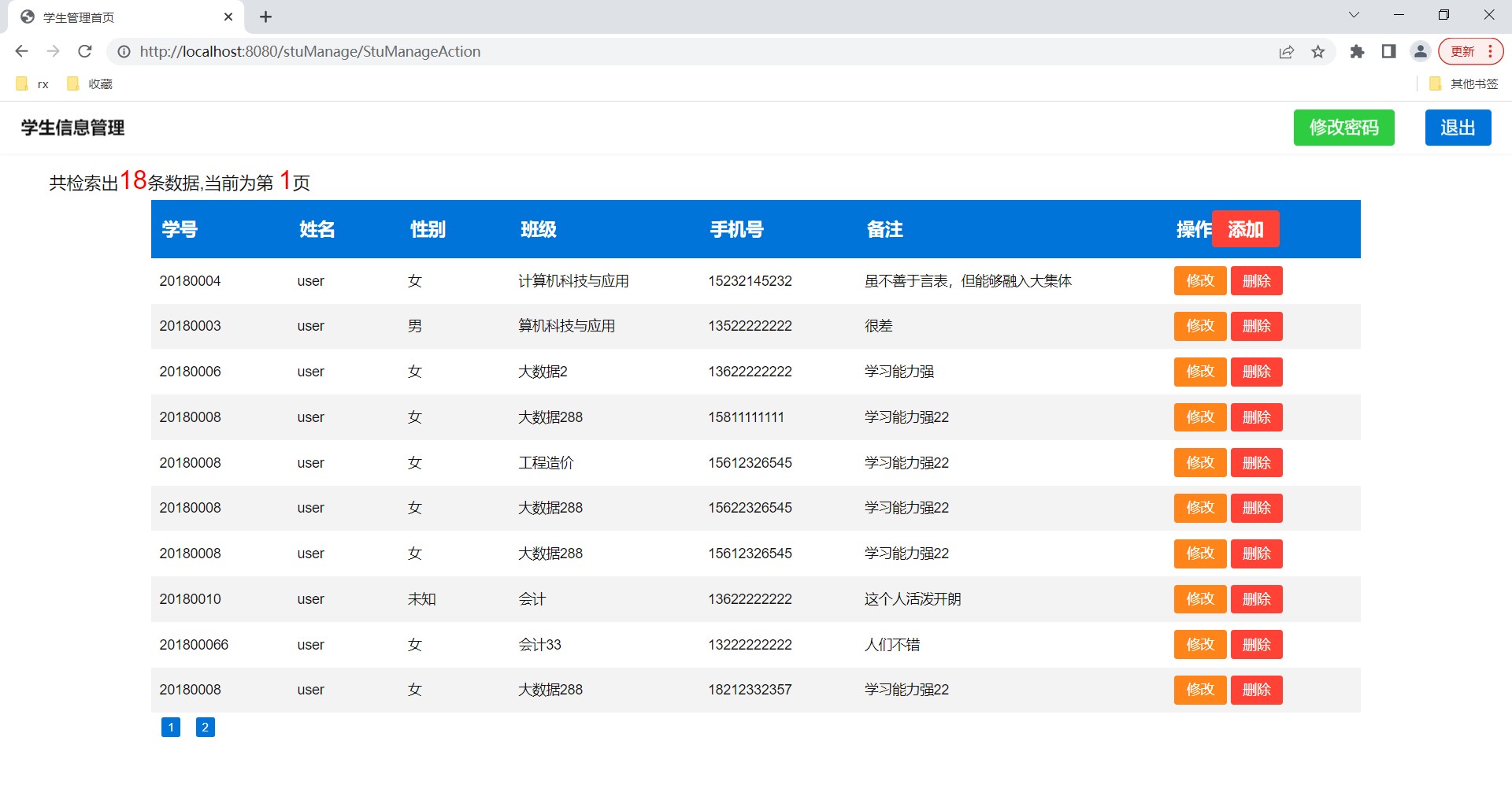Click the 更新 update button
Screen dimensions: 1512x811
click(1470, 52)
